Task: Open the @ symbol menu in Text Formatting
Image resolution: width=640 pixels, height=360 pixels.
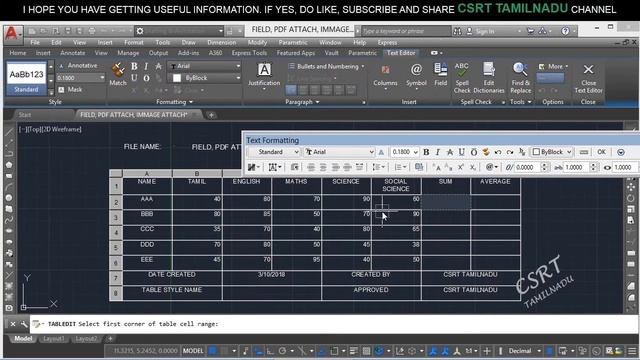Action: tap(491, 167)
